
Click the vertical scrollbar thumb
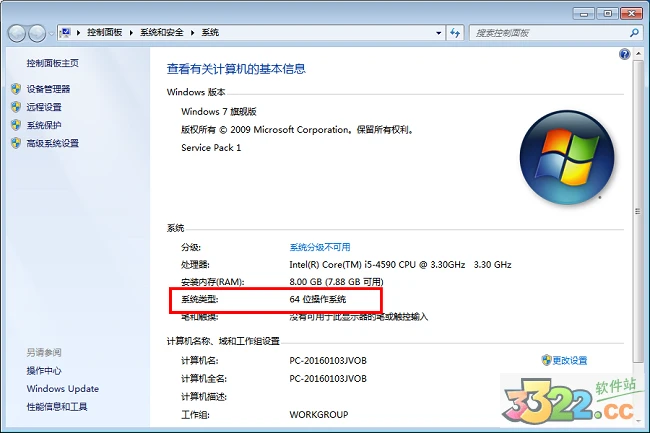pyautogui.click(x=638, y=211)
